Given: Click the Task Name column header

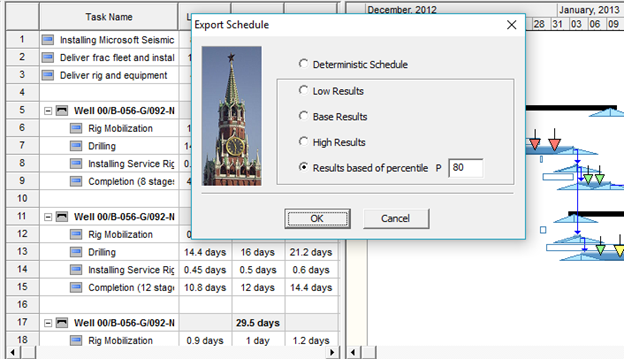Looking at the screenshot, I should (109, 17).
